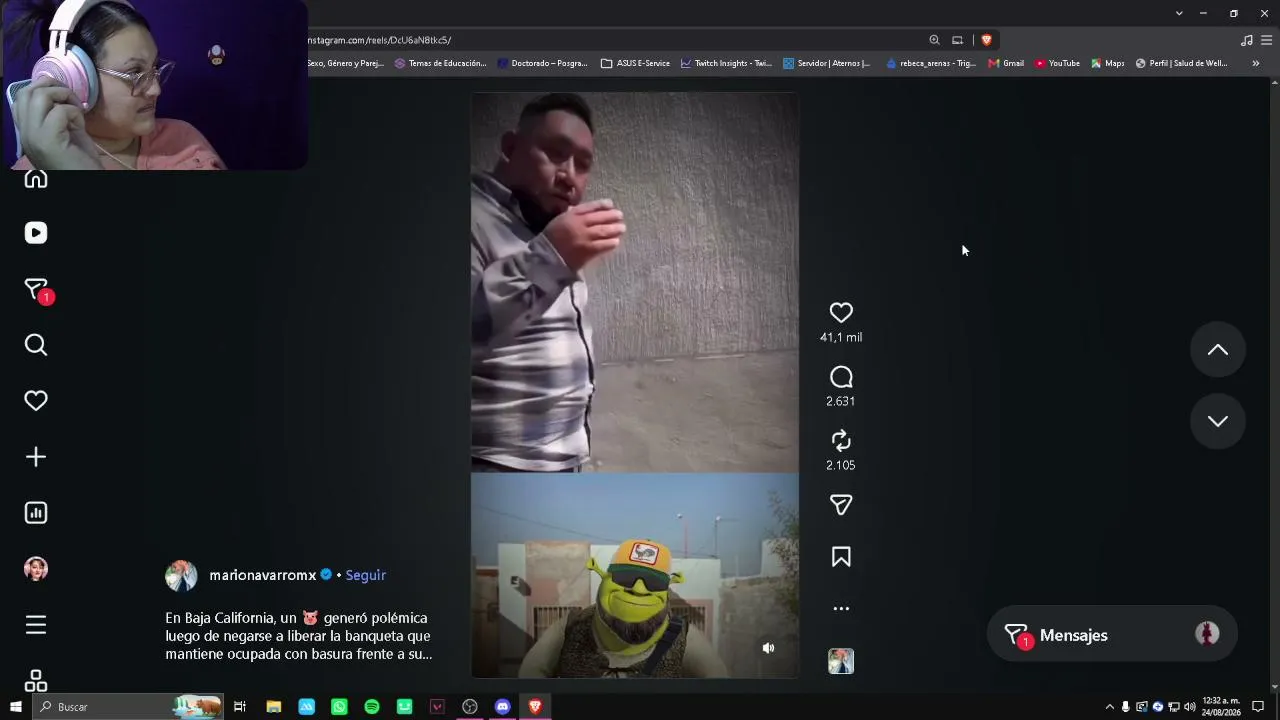The image size is (1280, 720).
Task: Open the rebeca_arenas bookmark
Action: coord(931,63)
